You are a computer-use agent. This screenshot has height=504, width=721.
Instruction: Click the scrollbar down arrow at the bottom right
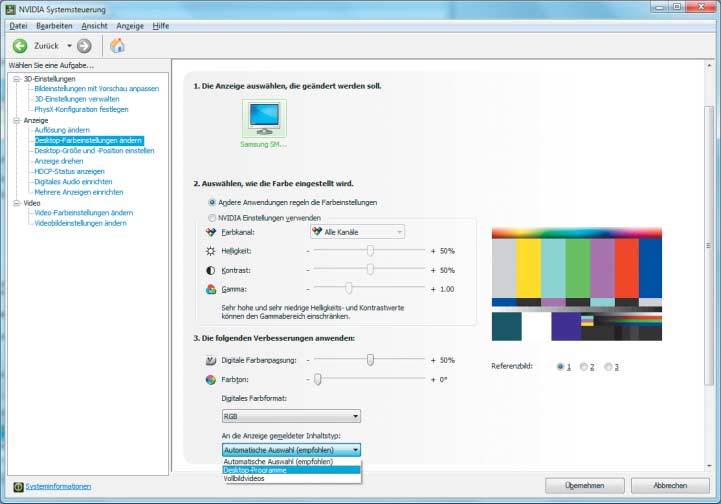point(709,466)
